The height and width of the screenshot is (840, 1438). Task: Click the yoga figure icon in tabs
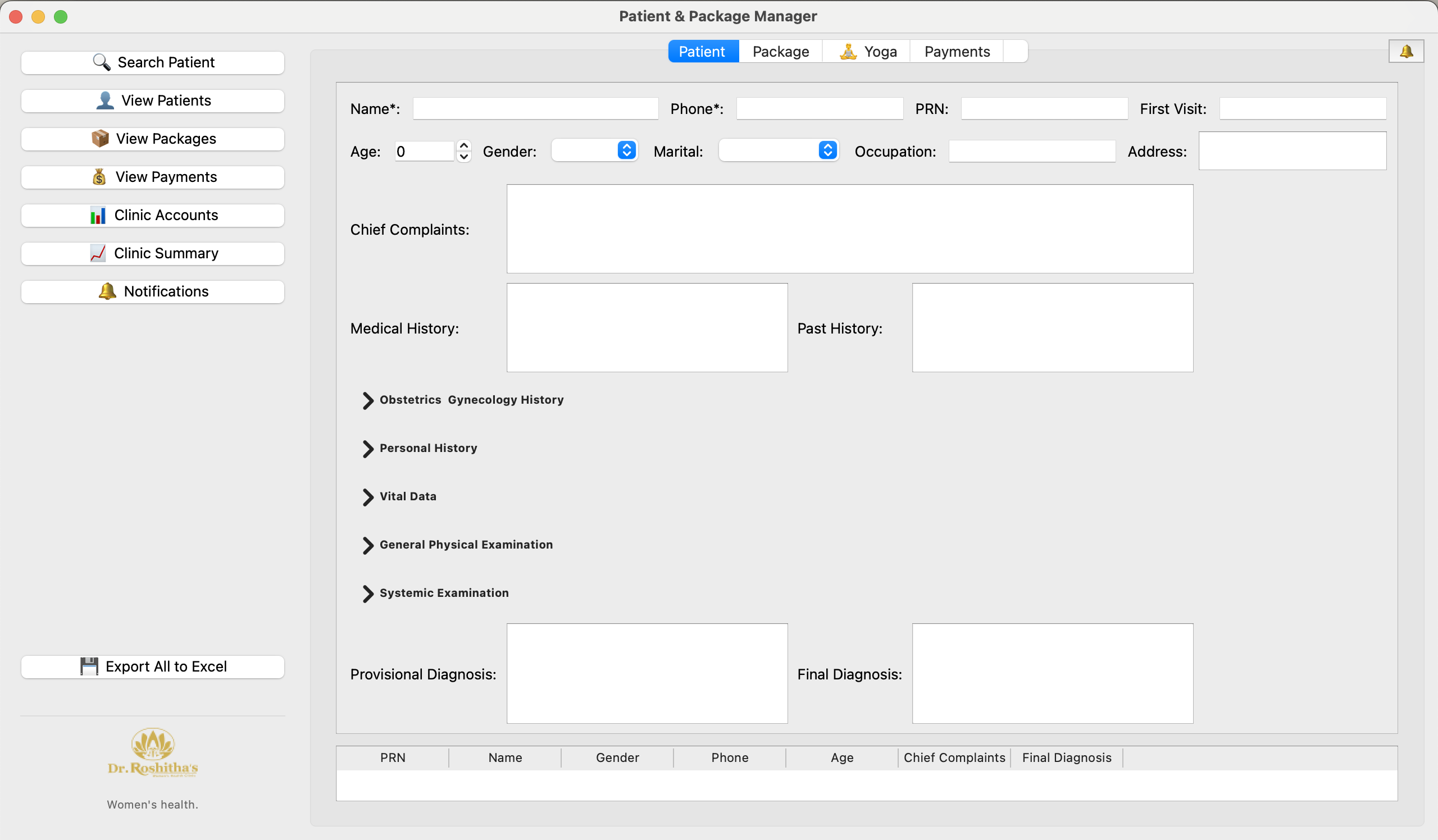[x=849, y=51]
